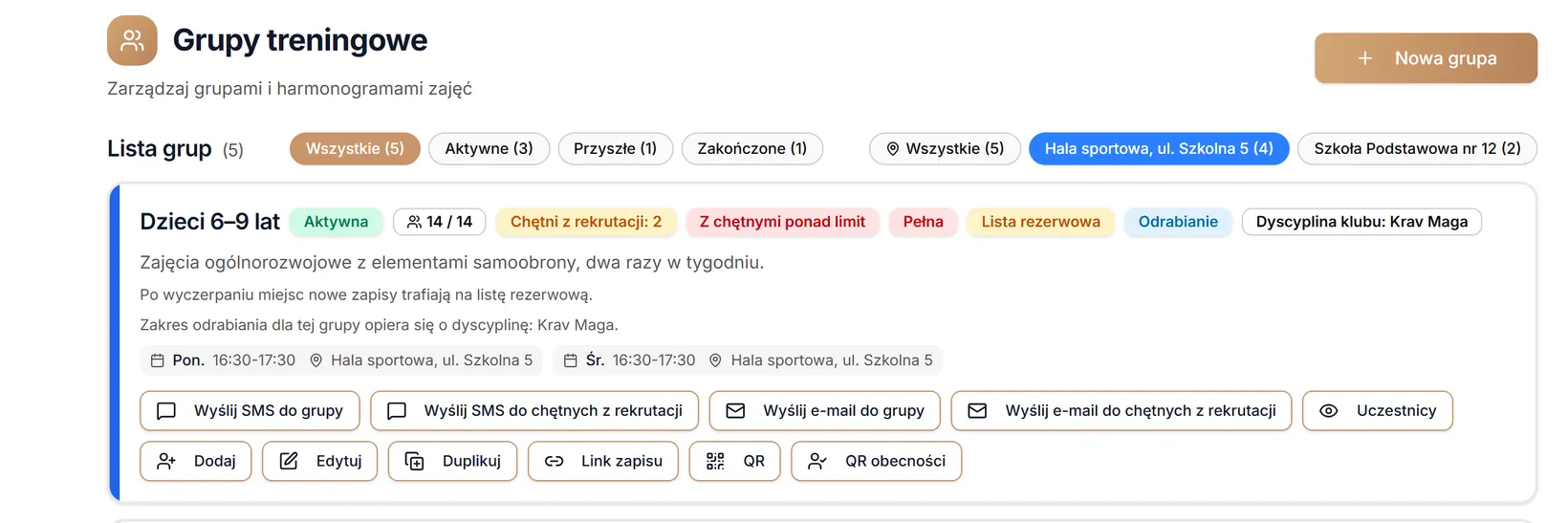Image resolution: width=1568 pixels, height=523 pixels.
Task: Click the pencil icon on Edytuj
Action: pos(289,461)
